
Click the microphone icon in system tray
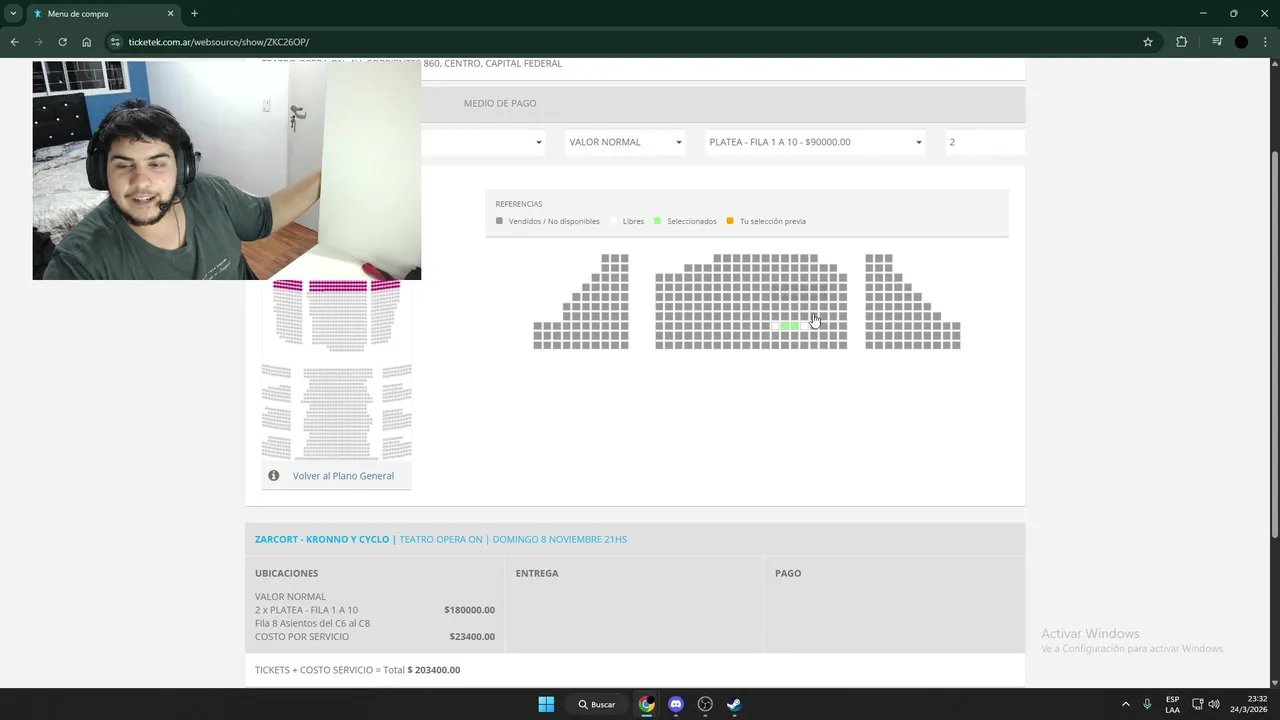click(x=1147, y=704)
